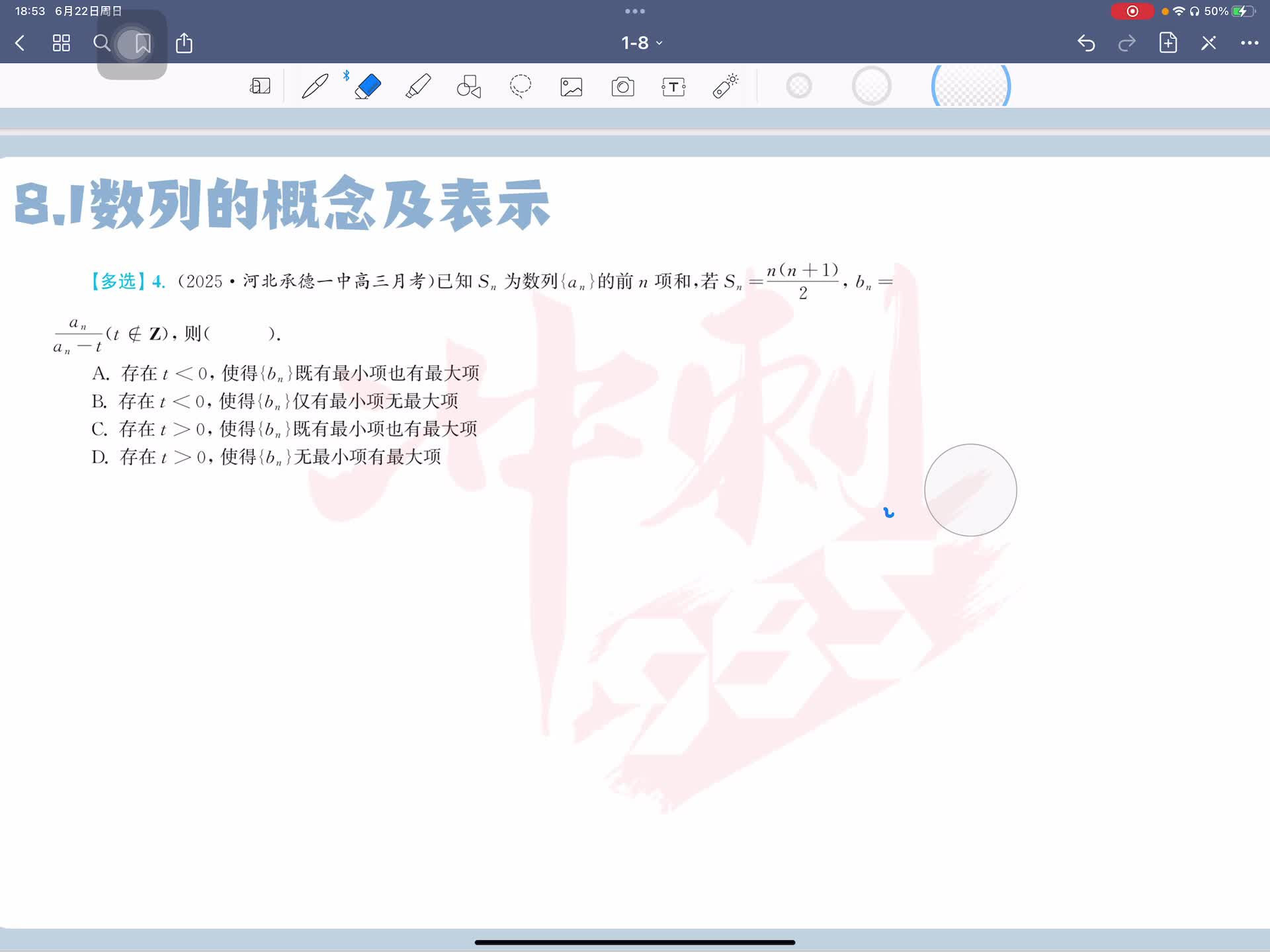1270x952 pixels.
Task: Open the thumbnails grid view
Action: (x=62, y=43)
